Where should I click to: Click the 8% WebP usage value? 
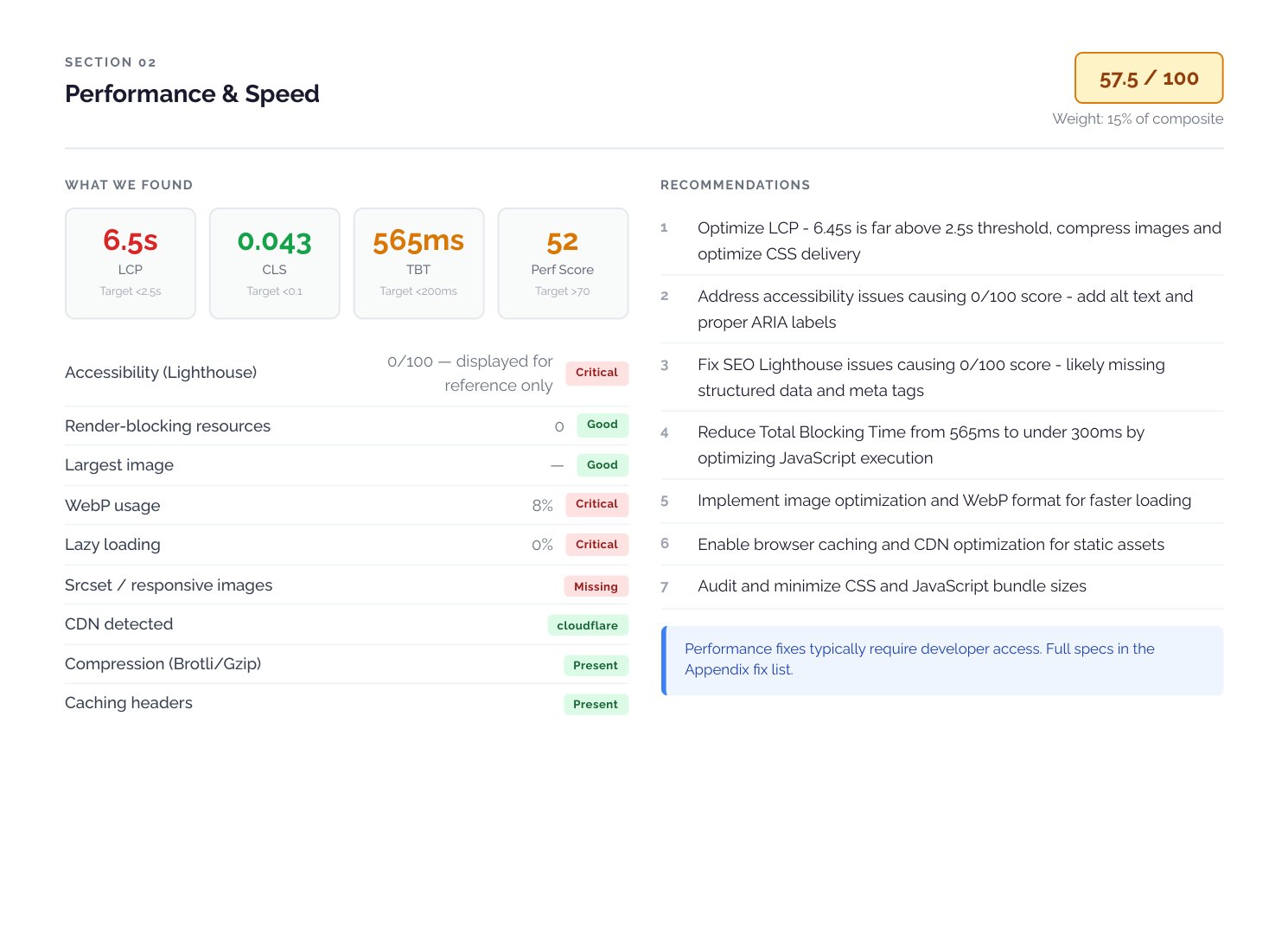[542, 506]
